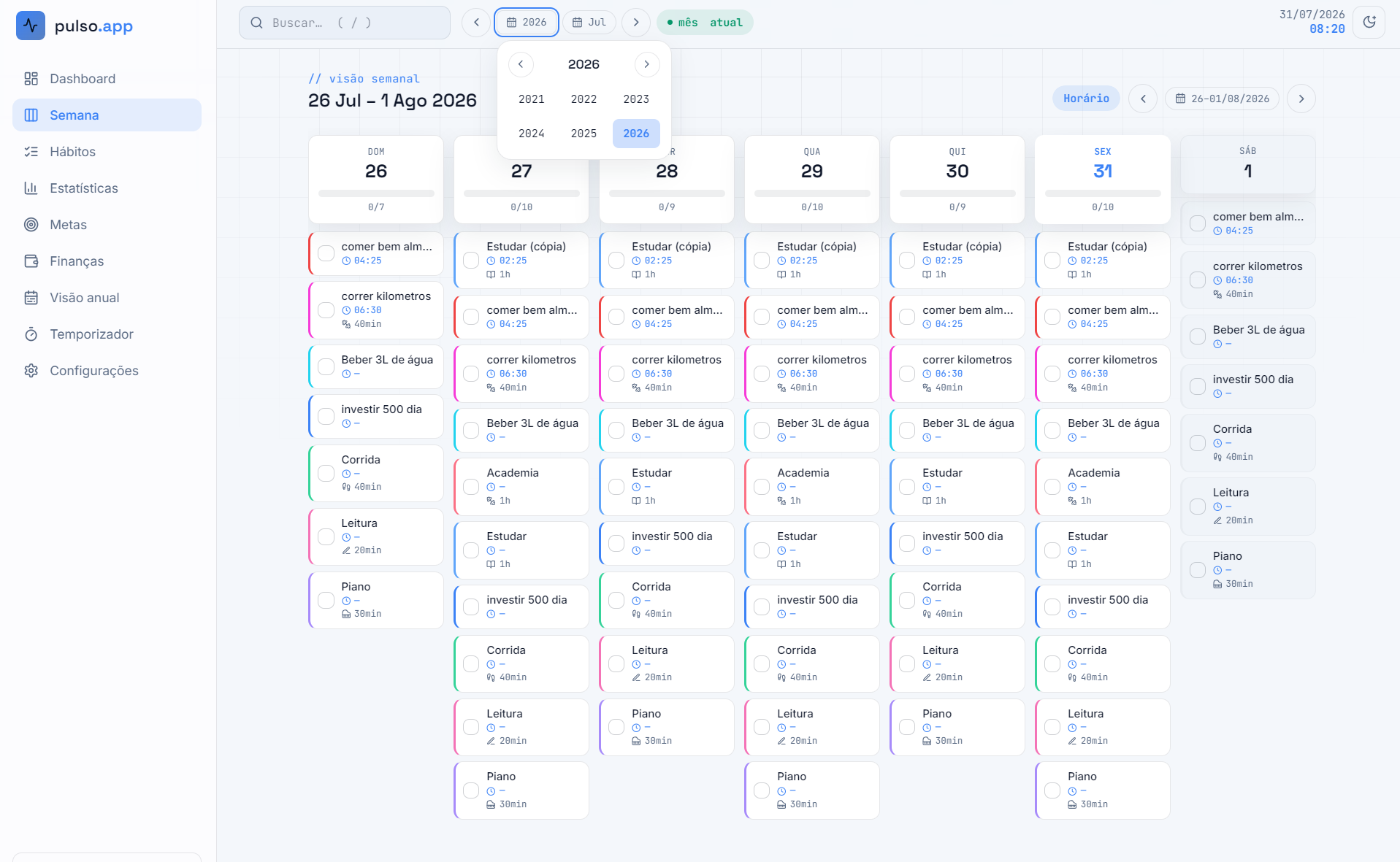Open the Jul month dropdown
The height and width of the screenshot is (862, 1400).
click(589, 23)
